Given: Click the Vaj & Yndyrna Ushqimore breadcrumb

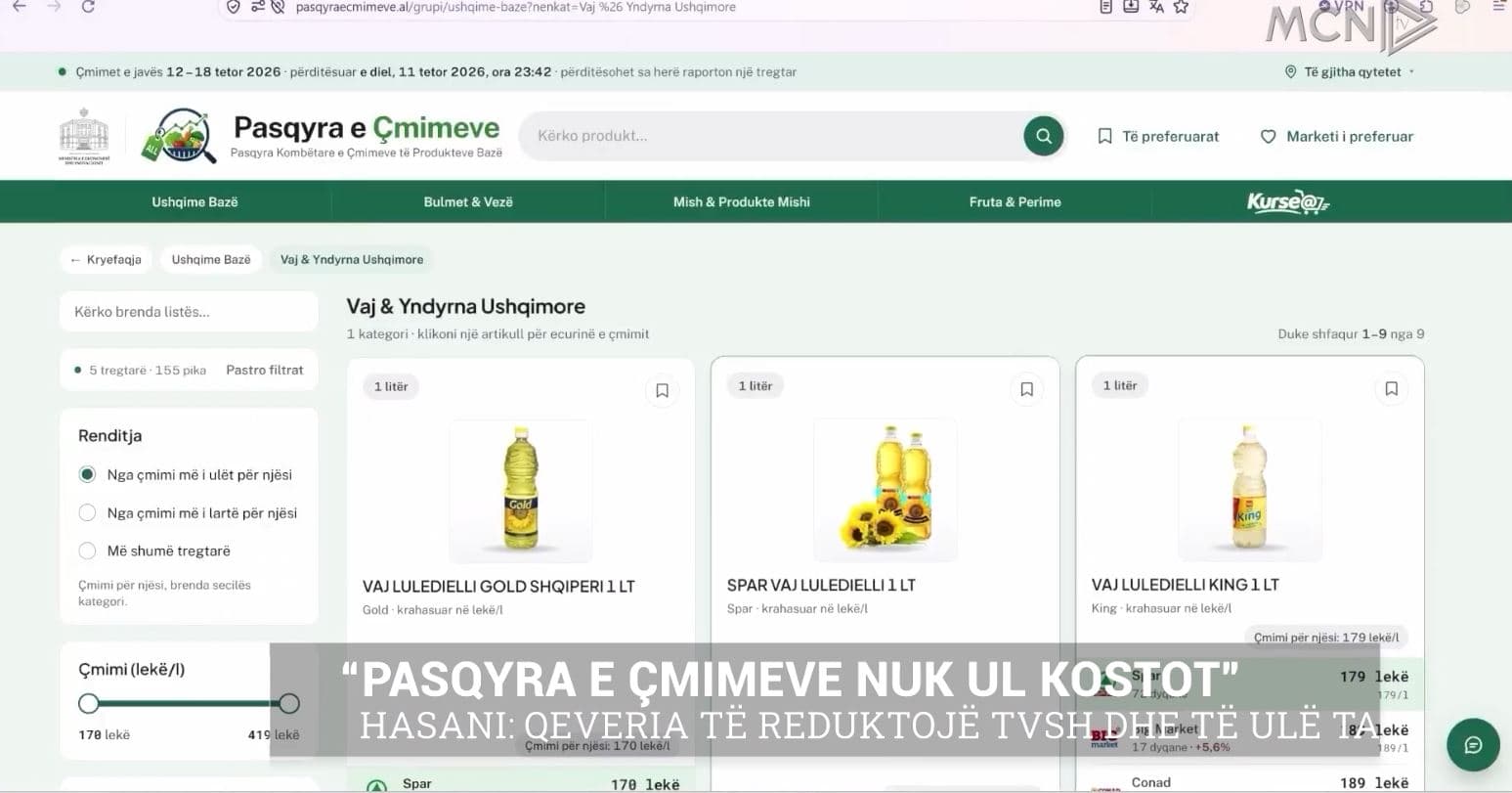Looking at the screenshot, I should (352, 259).
